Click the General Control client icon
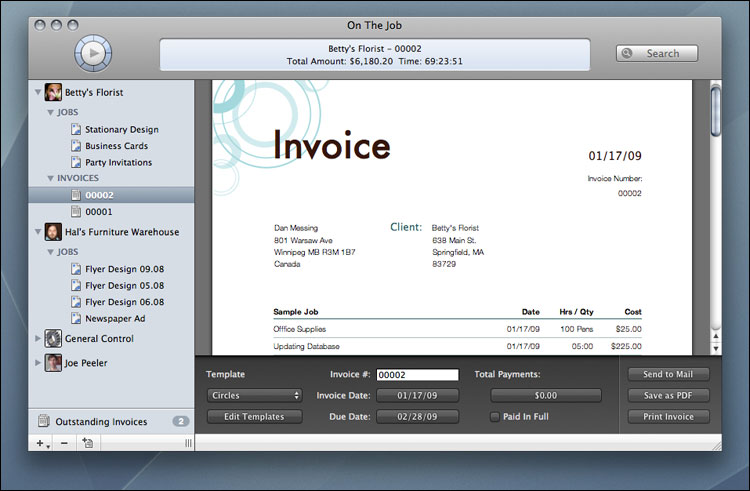 pos(54,339)
